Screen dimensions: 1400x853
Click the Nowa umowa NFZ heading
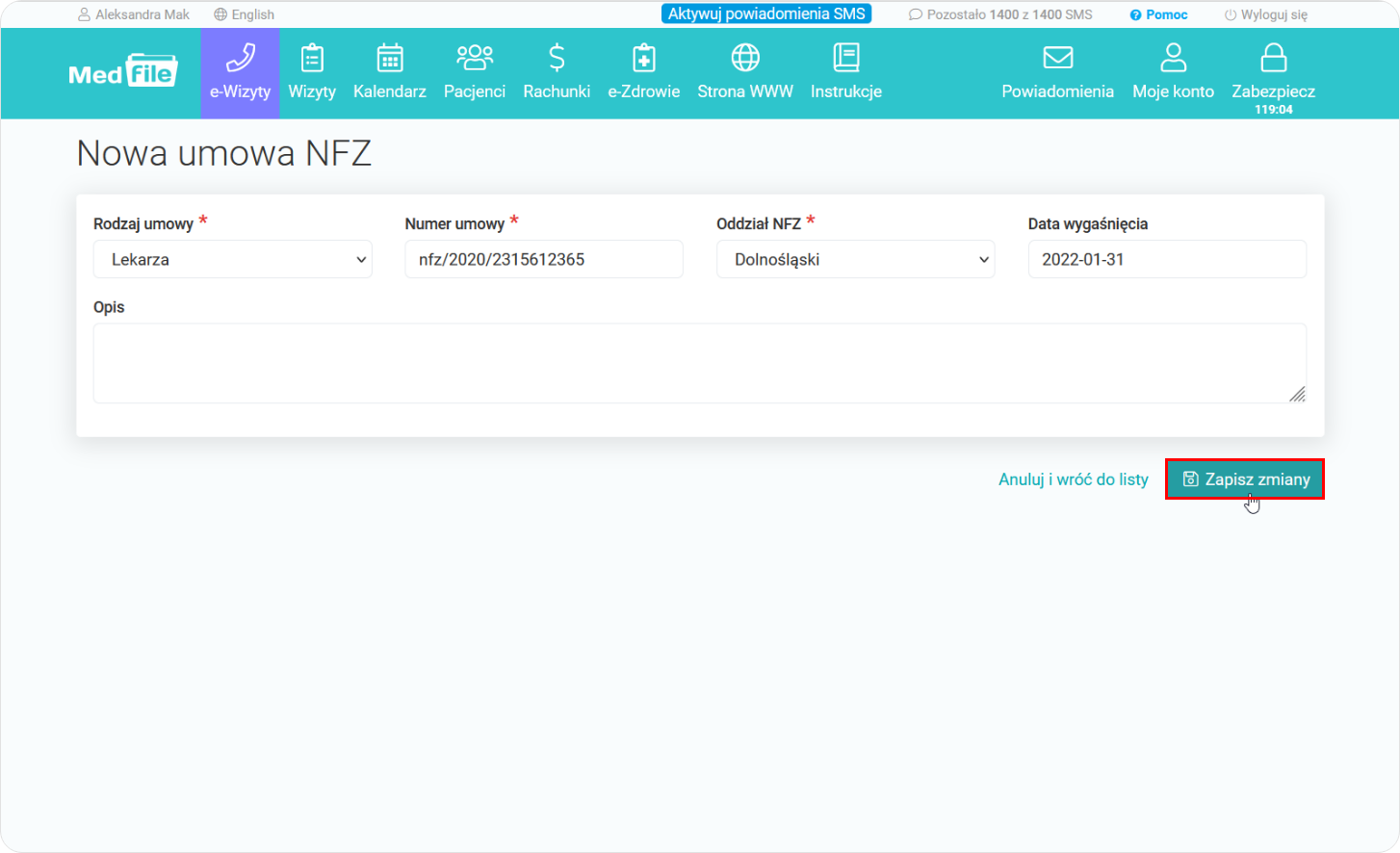click(x=224, y=153)
